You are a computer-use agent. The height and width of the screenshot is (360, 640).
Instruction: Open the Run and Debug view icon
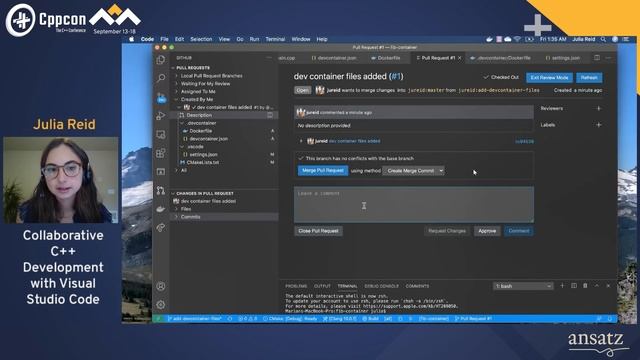tap(161, 116)
